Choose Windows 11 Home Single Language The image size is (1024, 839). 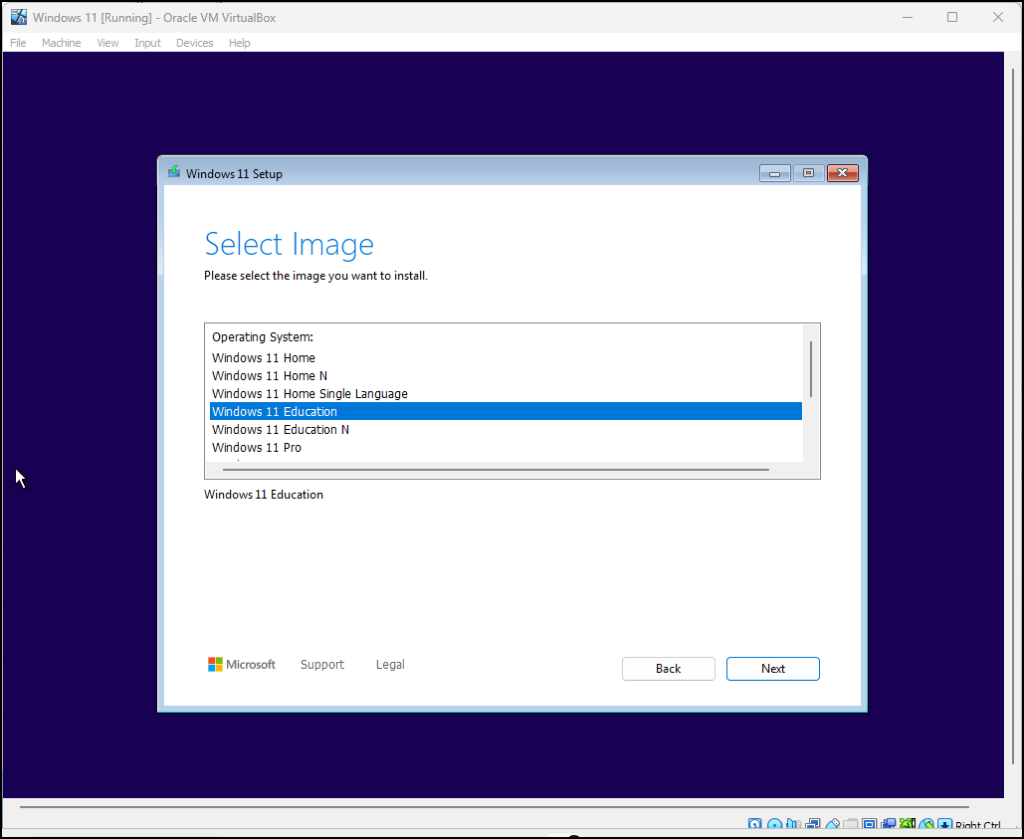pyautogui.click(x=505, y=394)
